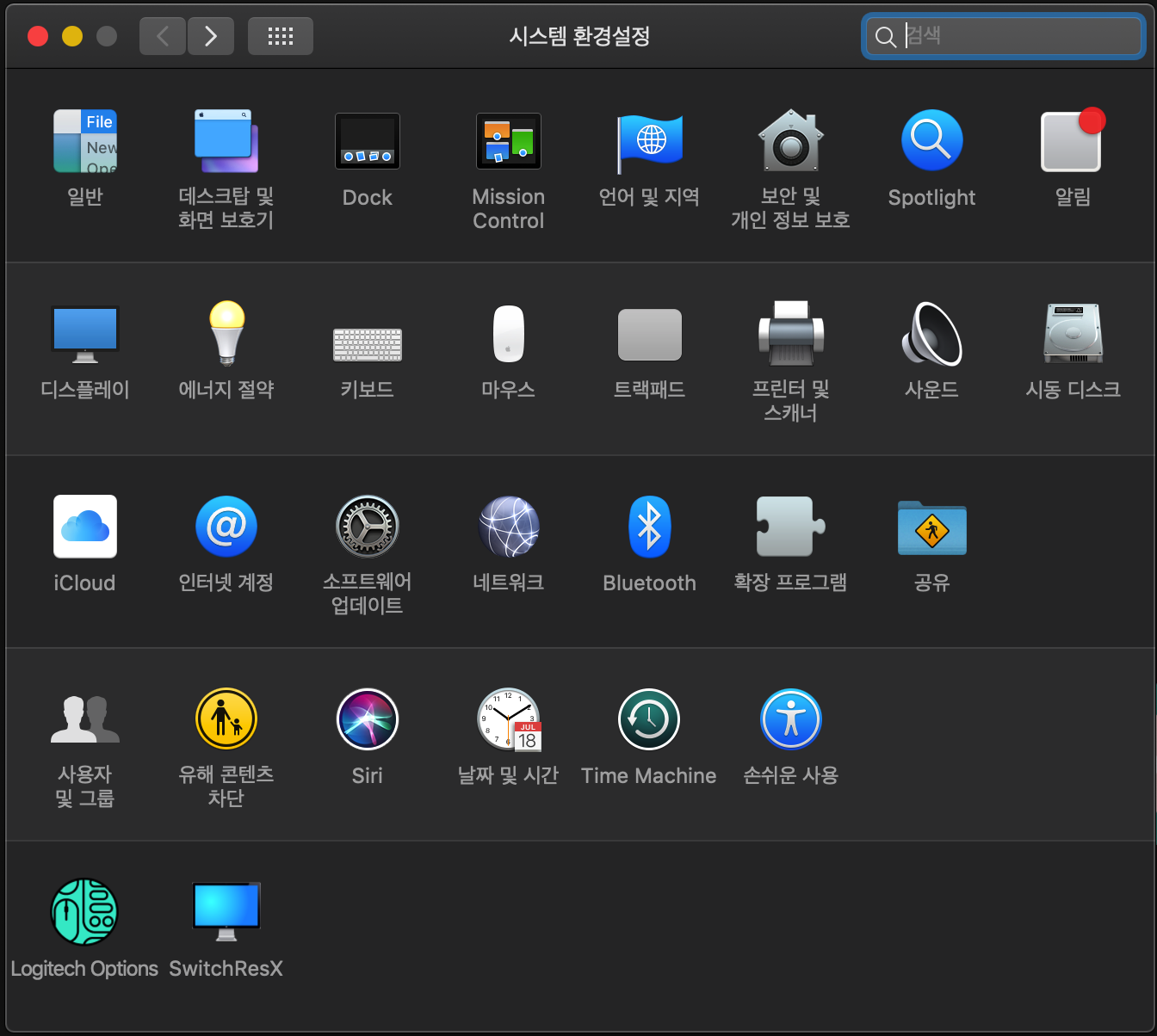Click the back navigation arrow
The height and width of the screenshot is (1036, 1157).
tap(163, 36)
